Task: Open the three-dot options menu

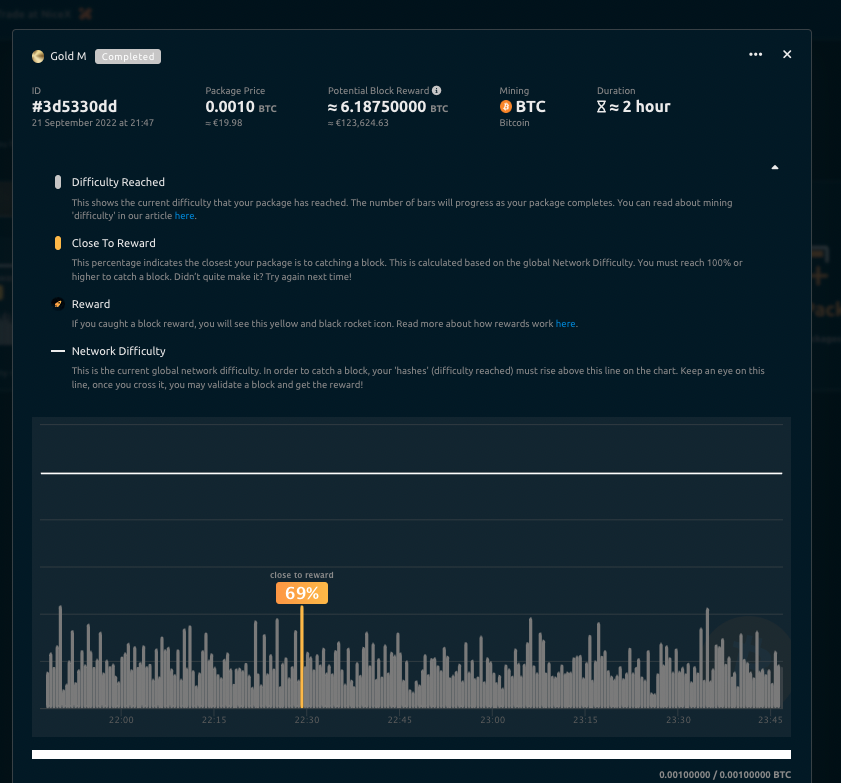Action: (755, 55)
